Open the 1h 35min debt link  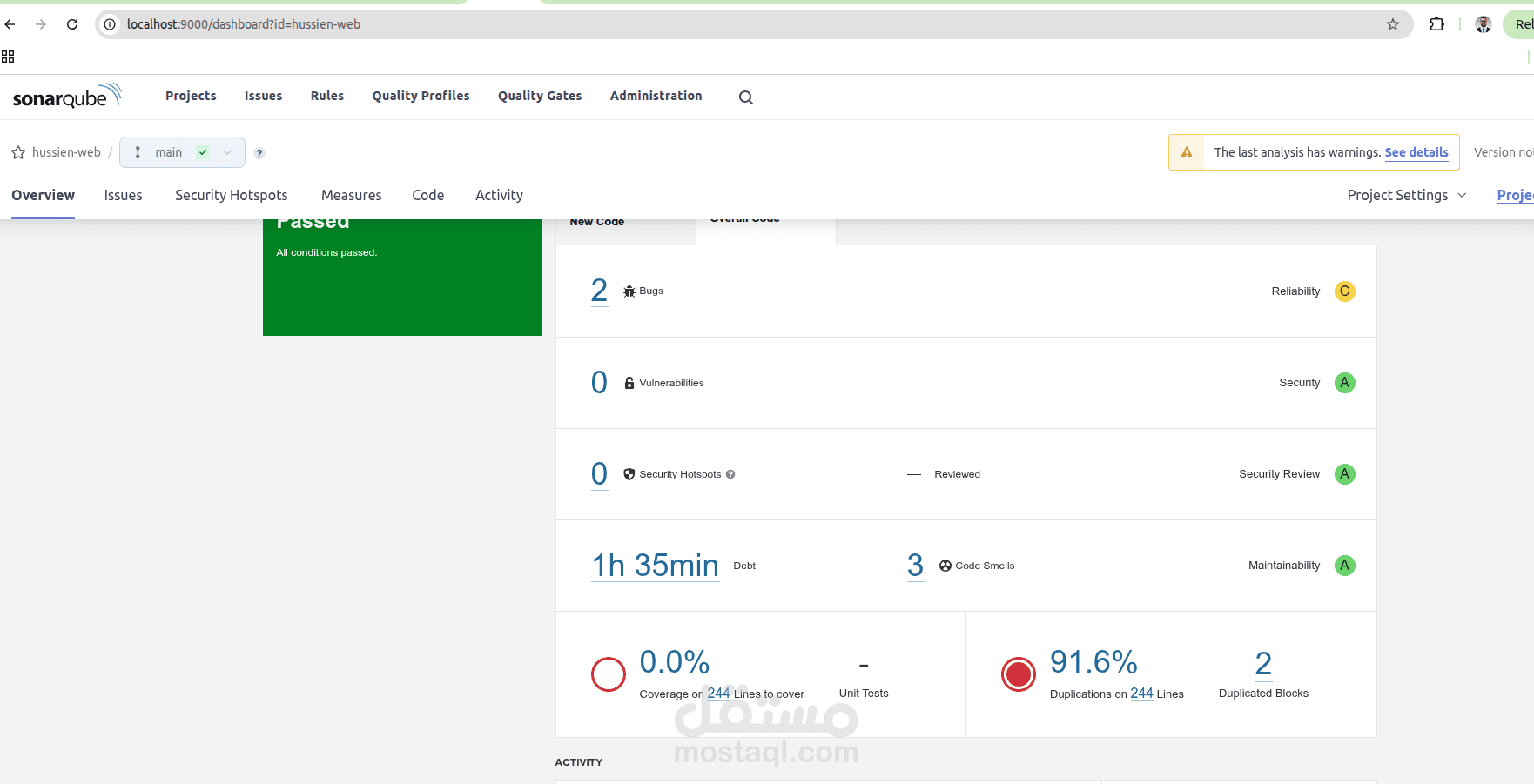coord(656,566)
